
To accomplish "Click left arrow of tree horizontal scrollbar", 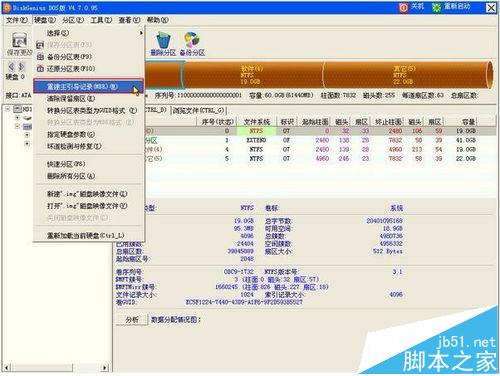I will point(6,368).
